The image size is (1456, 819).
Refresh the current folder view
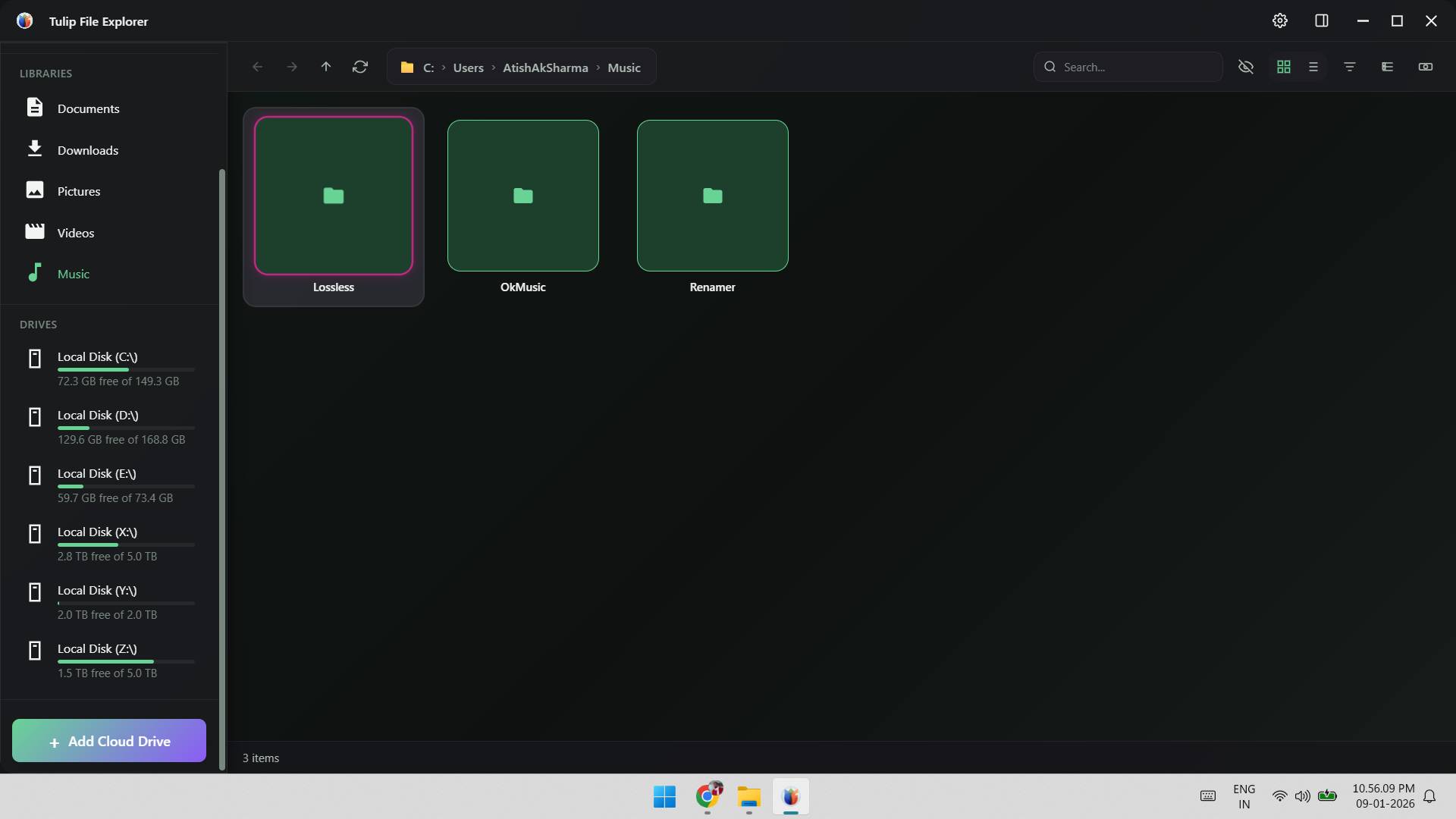coord(360,67)
